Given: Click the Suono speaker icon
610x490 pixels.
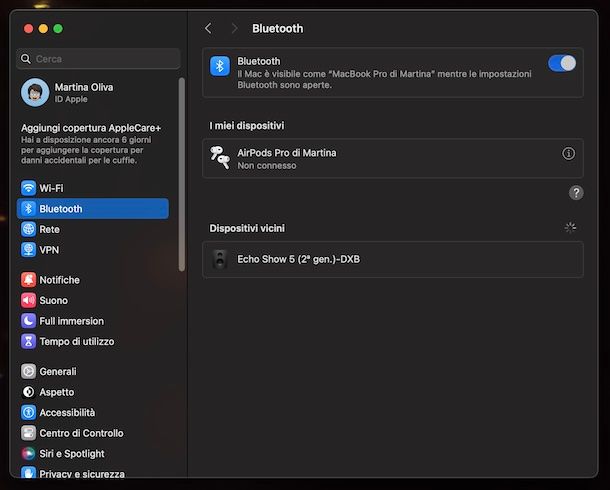Looking at the screenshot, I should (x=28, y=300).
